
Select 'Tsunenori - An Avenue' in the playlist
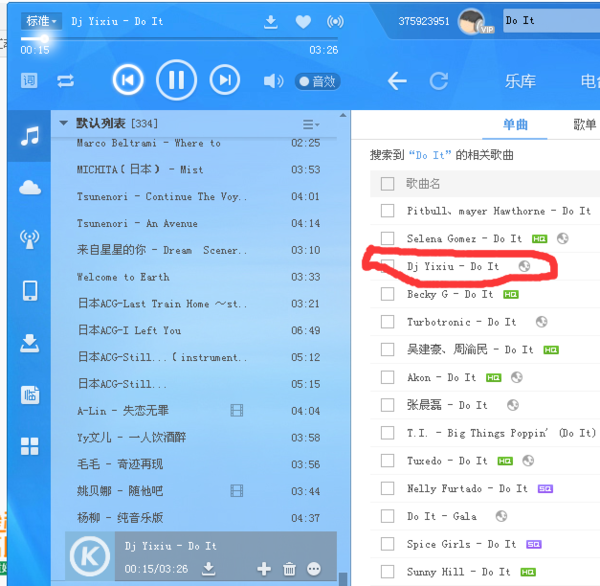137,223
